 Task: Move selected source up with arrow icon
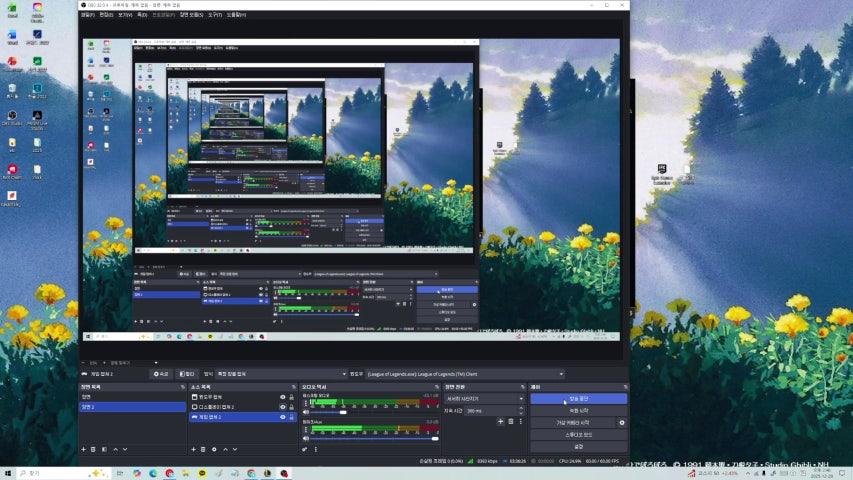[x=223, y=449]
